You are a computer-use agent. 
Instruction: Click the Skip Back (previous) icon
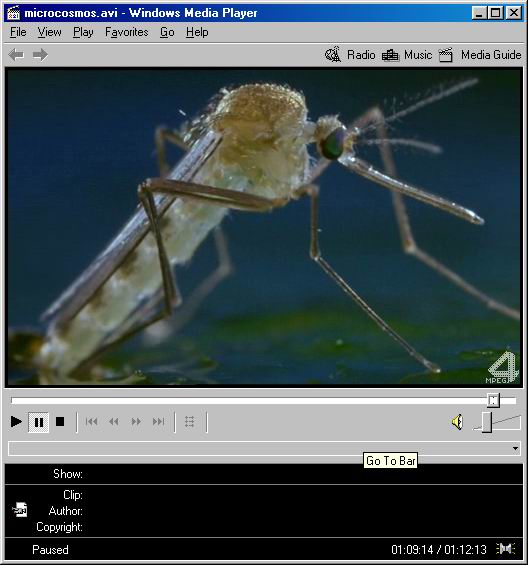pyautogui.click(x=92, y=421)
